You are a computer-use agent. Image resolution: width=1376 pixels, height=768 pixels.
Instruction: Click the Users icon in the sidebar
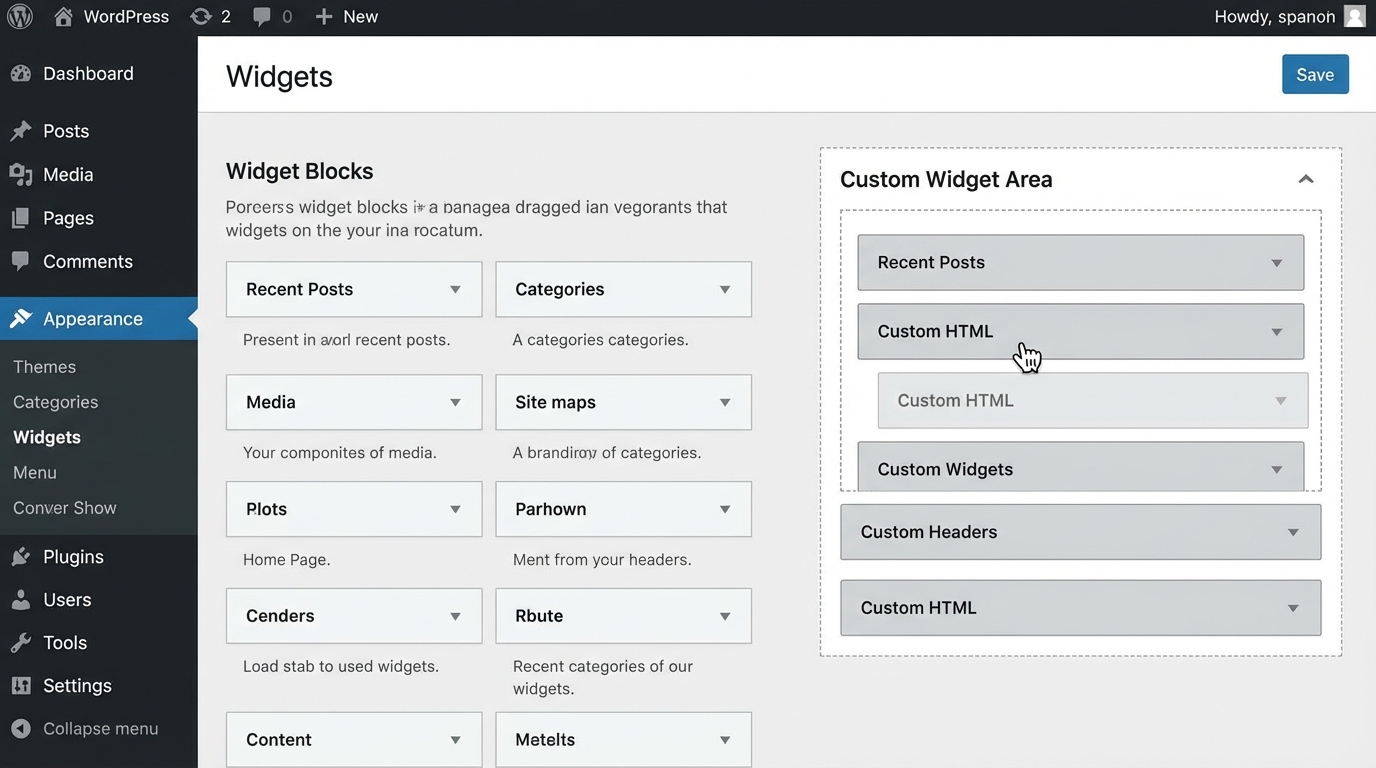pyautogui.click(x=22, y=600)
